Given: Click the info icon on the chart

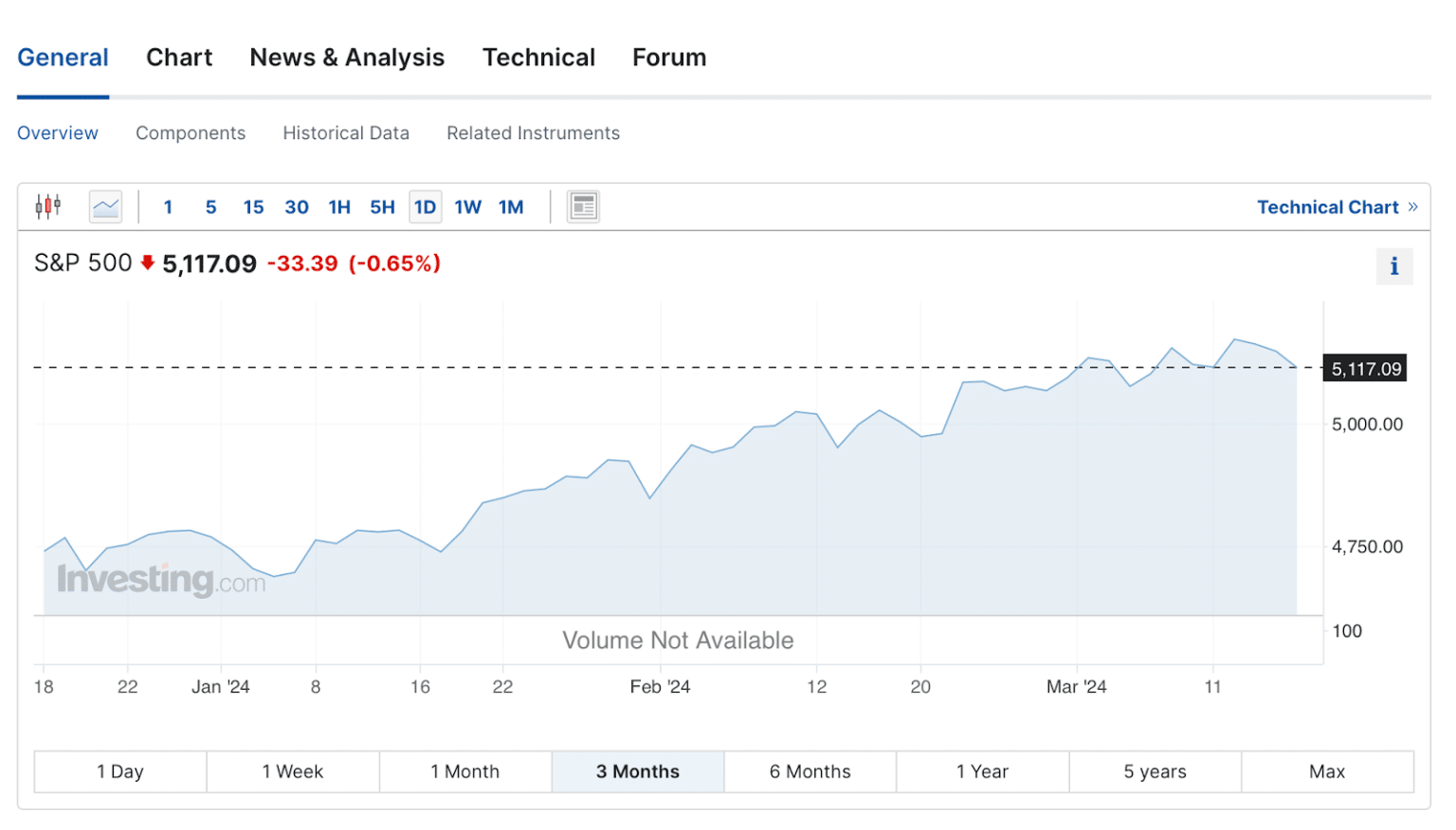Looking at the screenshot, I should click(x=1393, y=266).
